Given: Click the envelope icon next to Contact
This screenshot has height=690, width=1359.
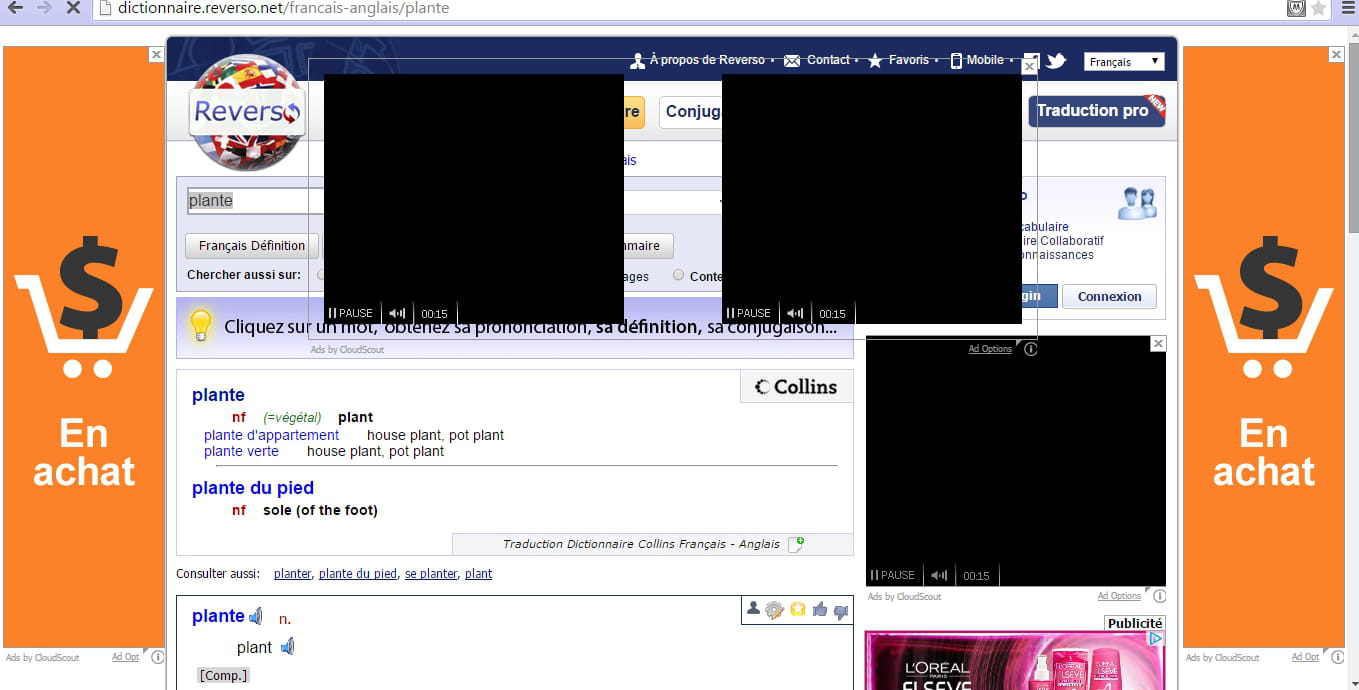Looking at the screenshot, I should [792, 61].
